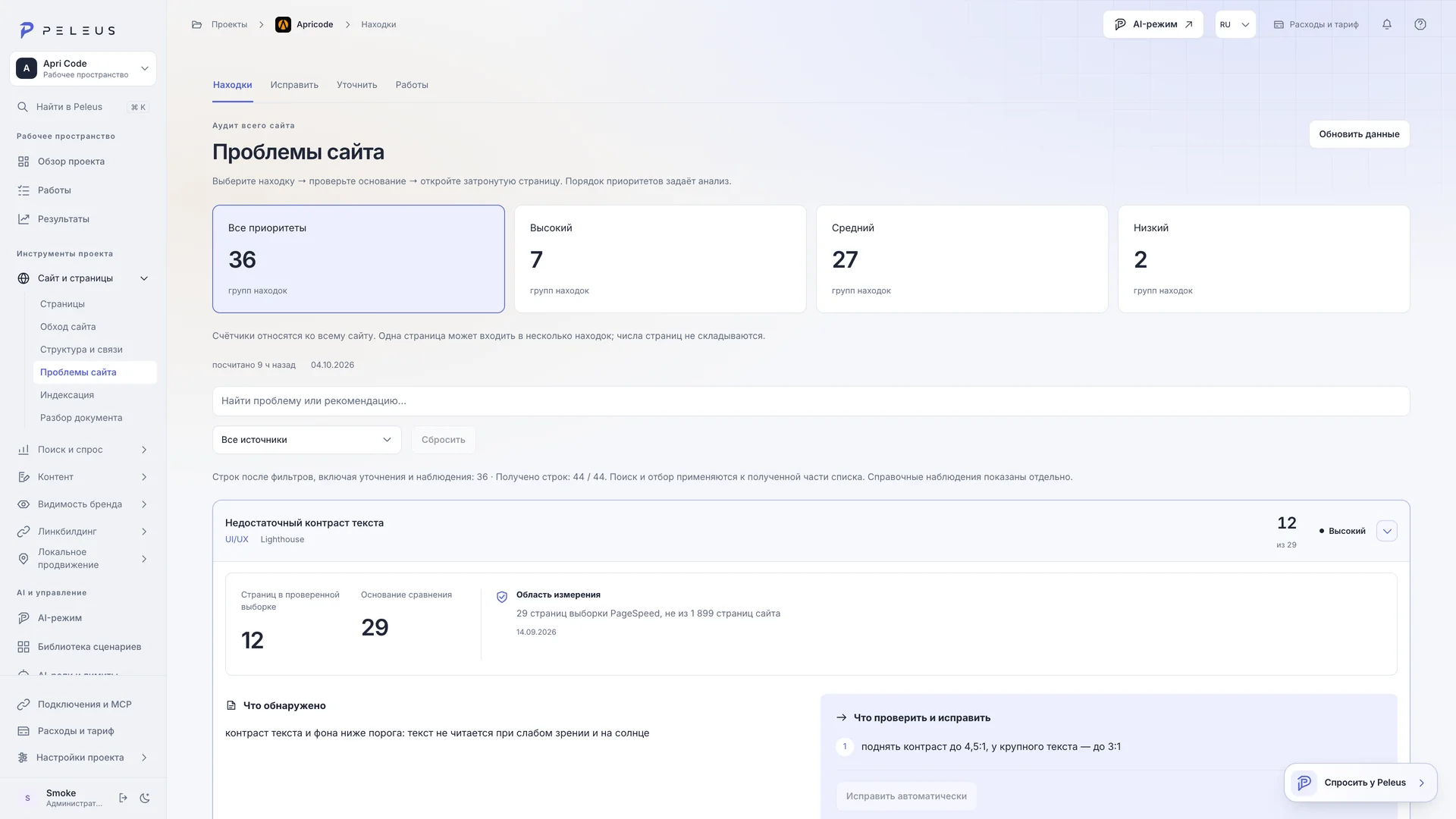Focus the Найти проблему search field
The width and height of the screenshot is (1456, 819).
pos(811,401)
